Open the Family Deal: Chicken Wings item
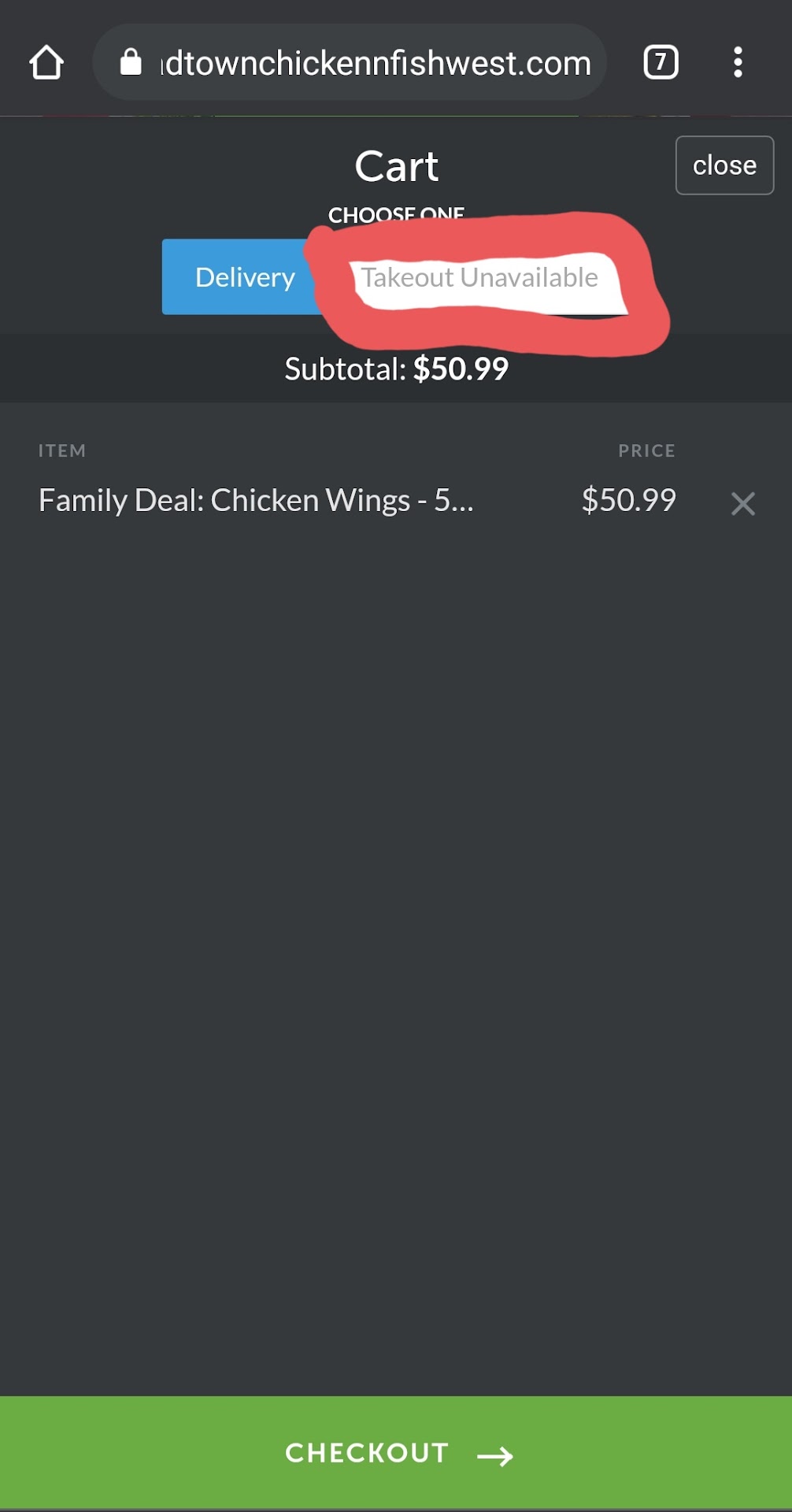This screenshot has width=792, height=1512. coord(256,500)
